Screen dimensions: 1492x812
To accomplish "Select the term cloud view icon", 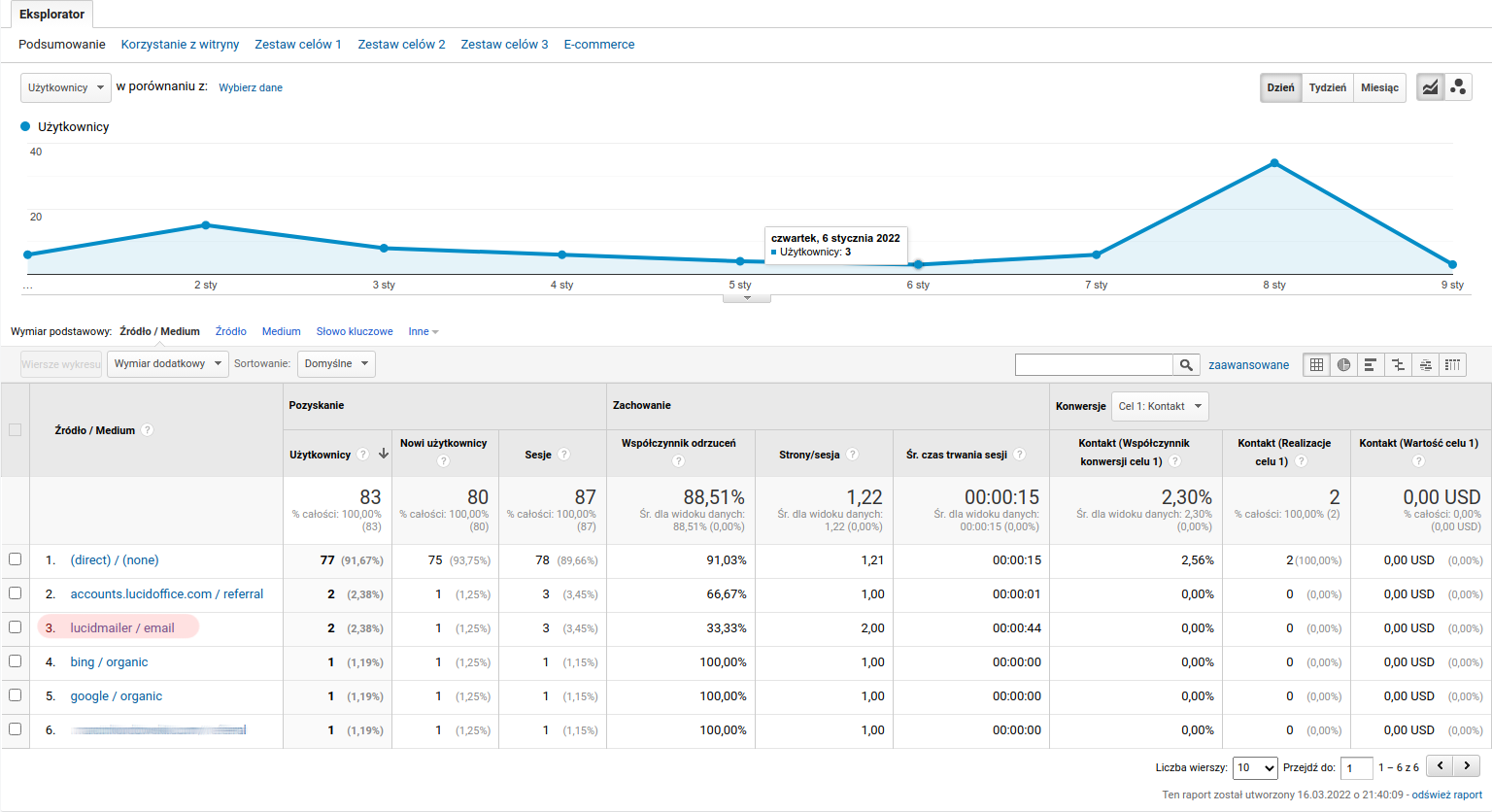I will 1425,365.
